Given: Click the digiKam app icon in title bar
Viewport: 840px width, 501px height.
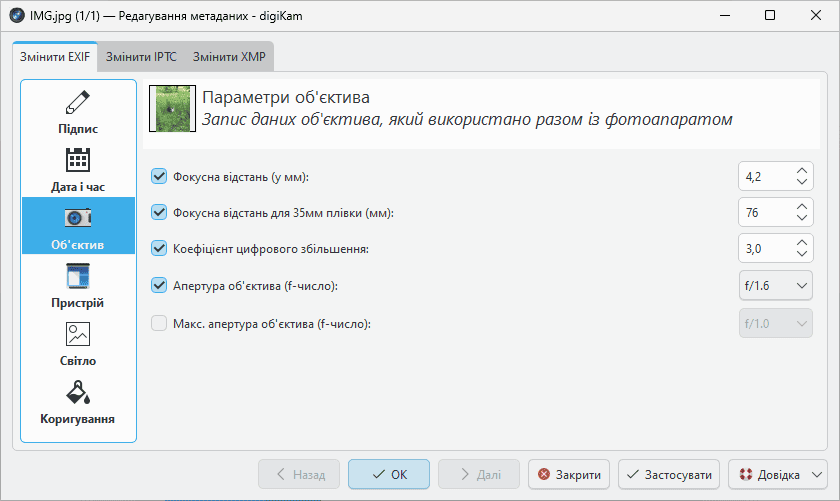Looking at the screenshot, I should pyautogui.click(x=17, y=16).
